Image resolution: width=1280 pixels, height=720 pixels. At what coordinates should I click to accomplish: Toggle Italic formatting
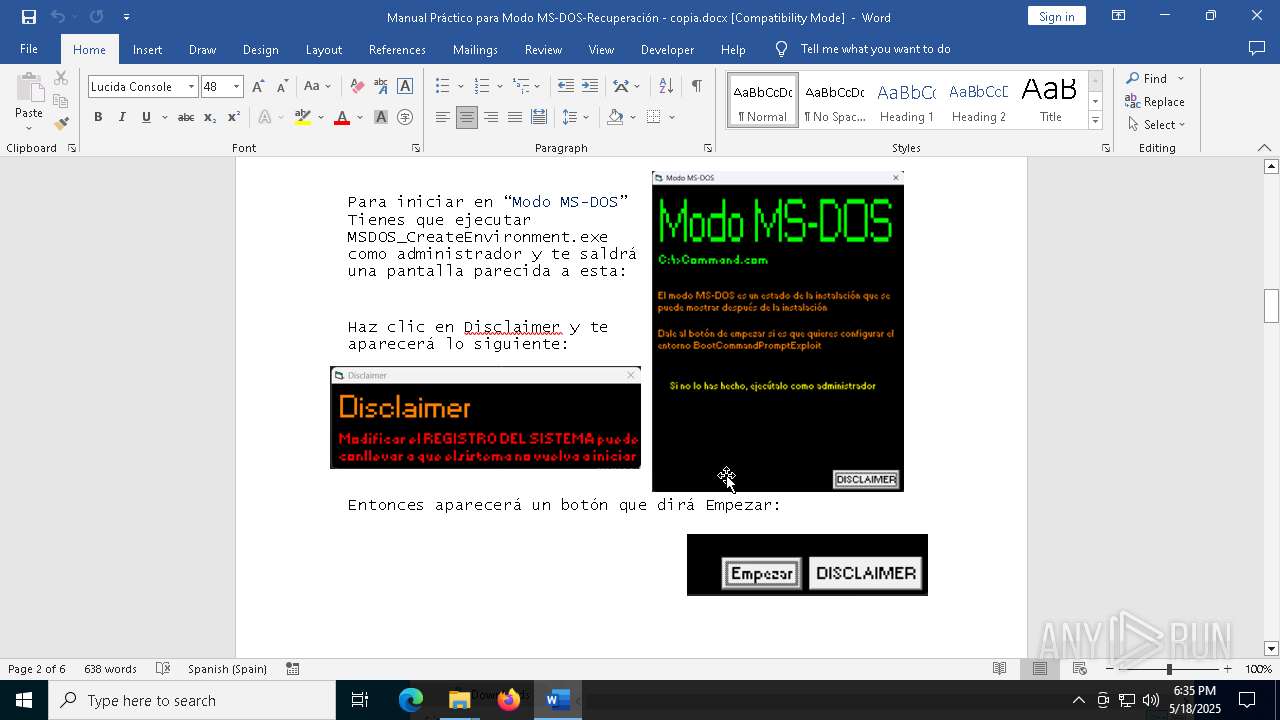tap(122, 117)
